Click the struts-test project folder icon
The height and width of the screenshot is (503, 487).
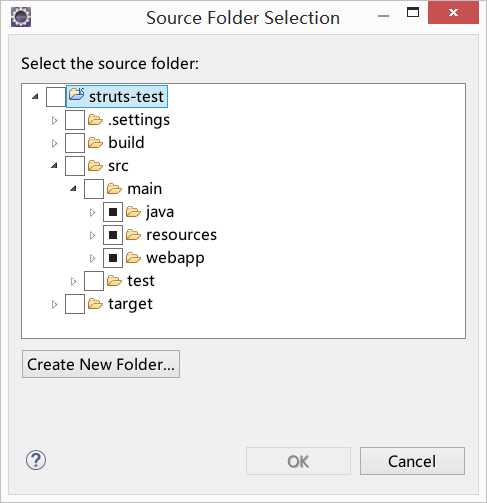pyautogui.click(x=77, y=95)
